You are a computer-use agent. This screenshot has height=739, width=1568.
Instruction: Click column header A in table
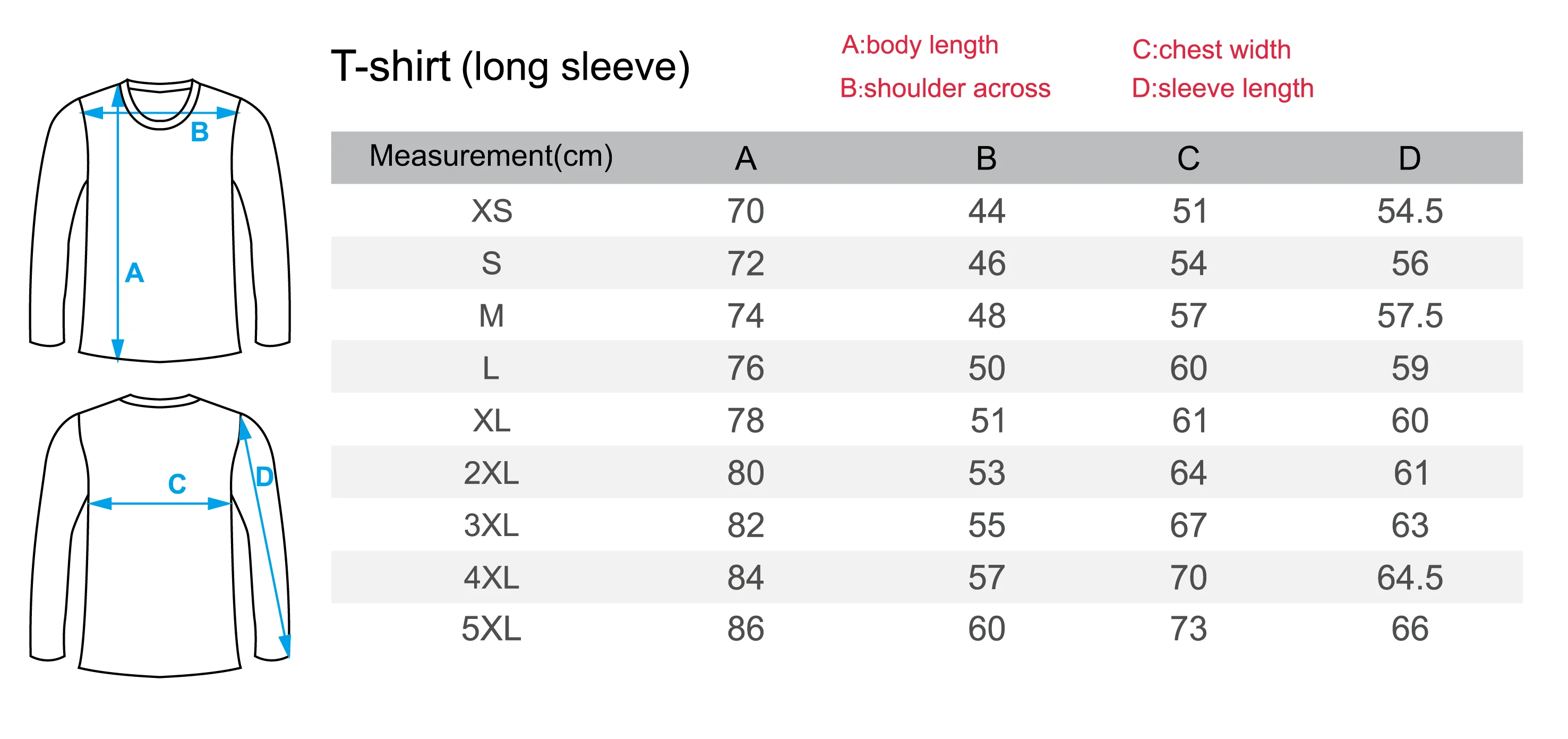746,158
